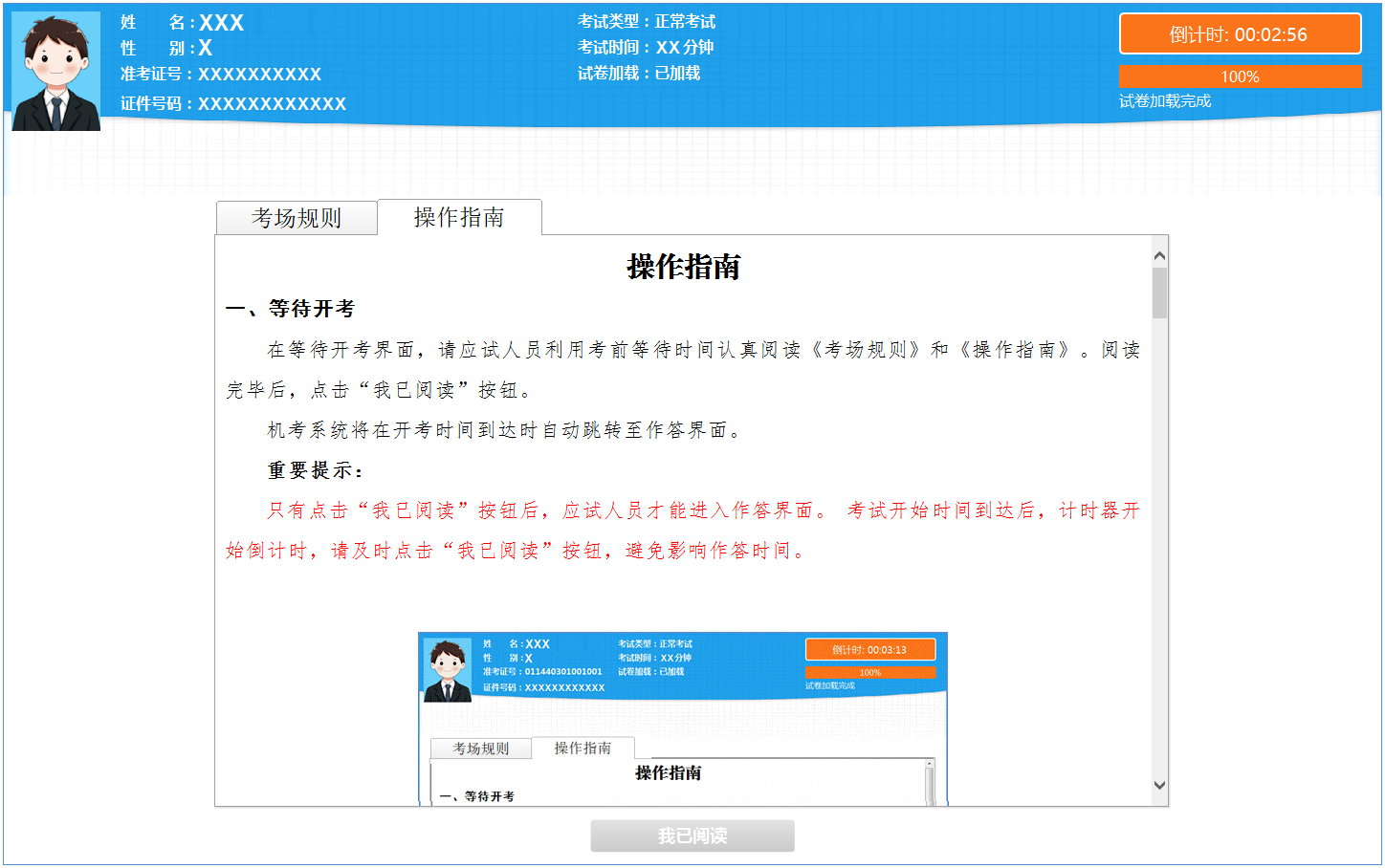
Task: Click the 试卷加载 loading status indicator
Action: pyautogui.click(x=638, y=73)
